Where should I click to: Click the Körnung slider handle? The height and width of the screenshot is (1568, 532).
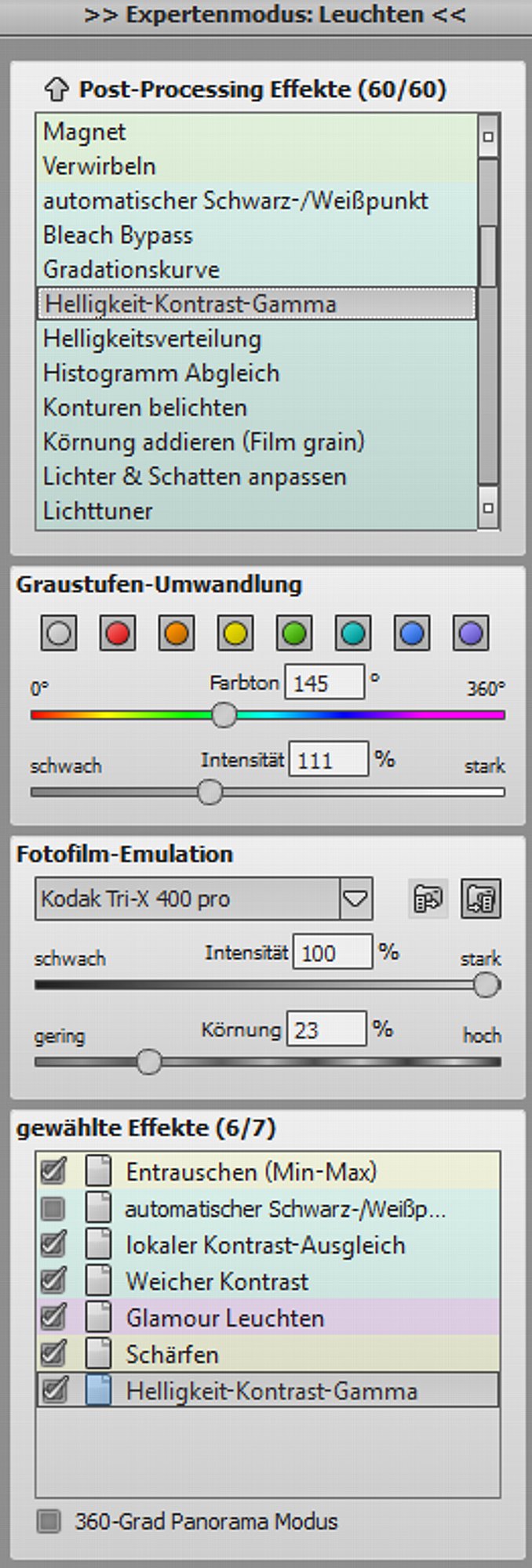click(148, 1062)
